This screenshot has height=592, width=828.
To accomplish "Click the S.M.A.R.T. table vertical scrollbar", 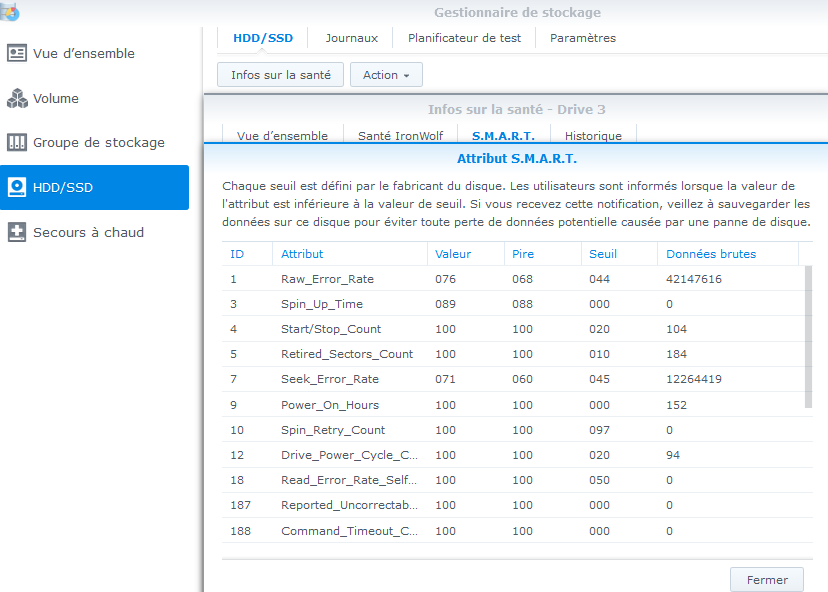I will (808, 337).
